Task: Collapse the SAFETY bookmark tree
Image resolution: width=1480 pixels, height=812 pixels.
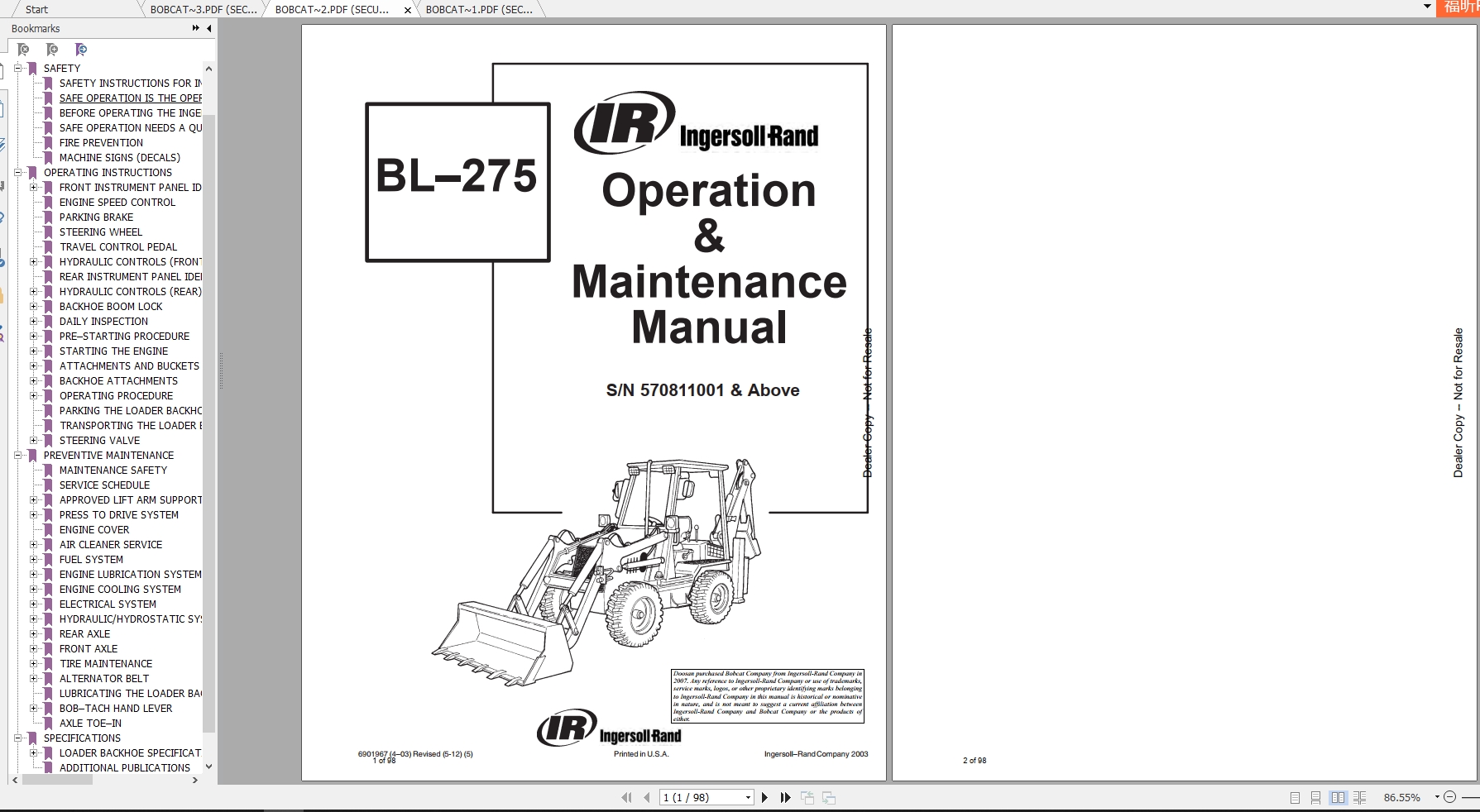Action: point(18,68)
